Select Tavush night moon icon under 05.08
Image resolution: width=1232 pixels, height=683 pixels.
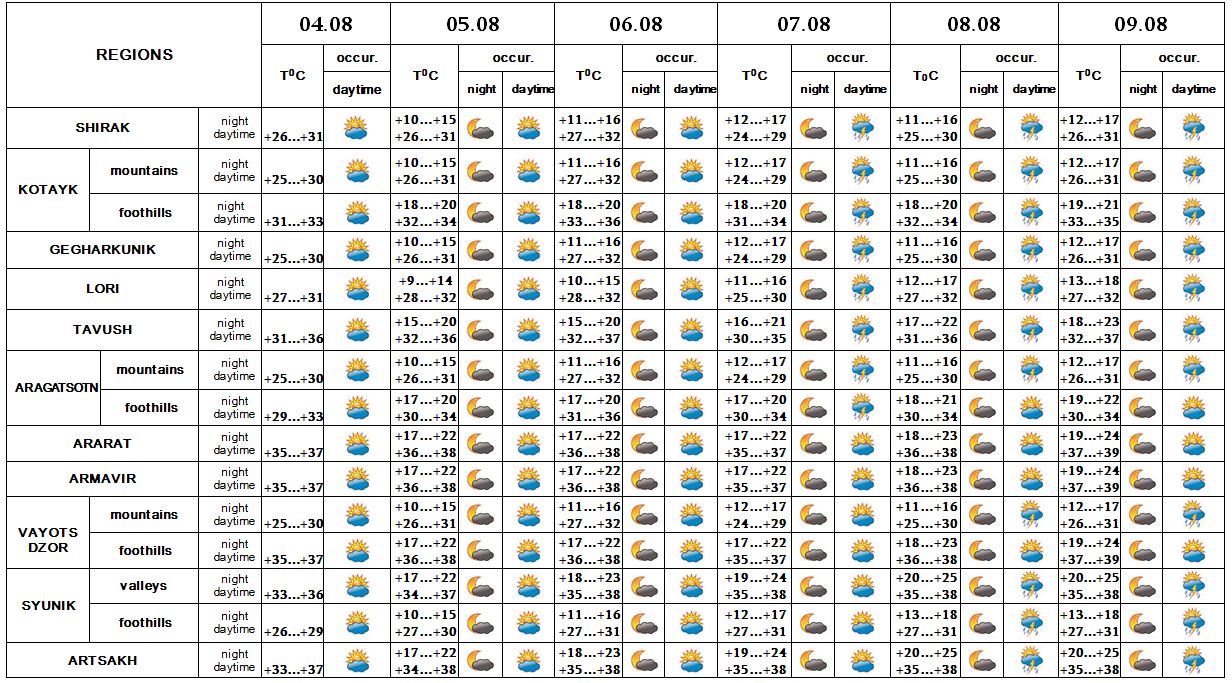tap(480, 331)
